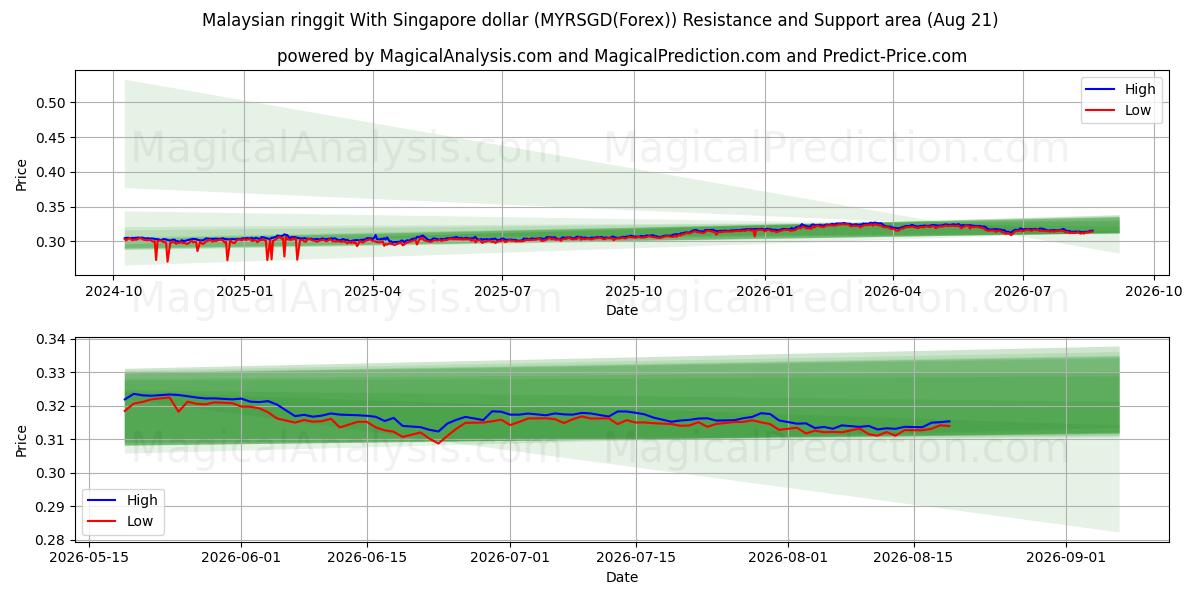Click the 0.34 tick on the bottom chart's price axis
The width and height of the screenshot is (1200, 600).
[52, 340]
